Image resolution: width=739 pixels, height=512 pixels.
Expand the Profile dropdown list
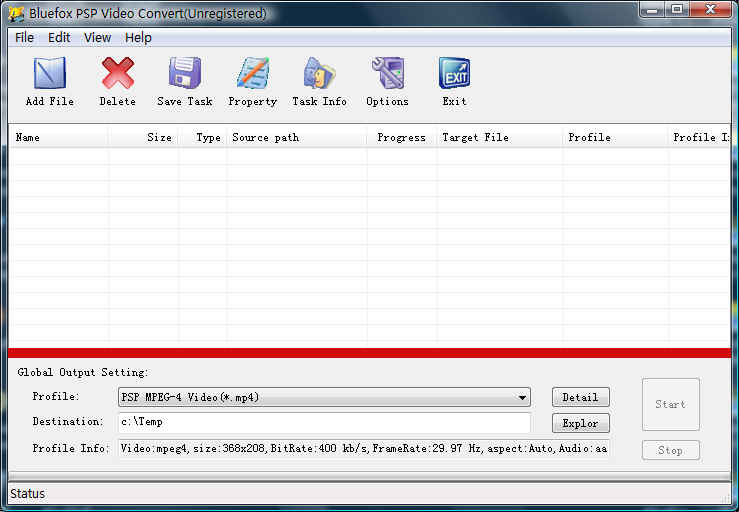pos(522,397)
